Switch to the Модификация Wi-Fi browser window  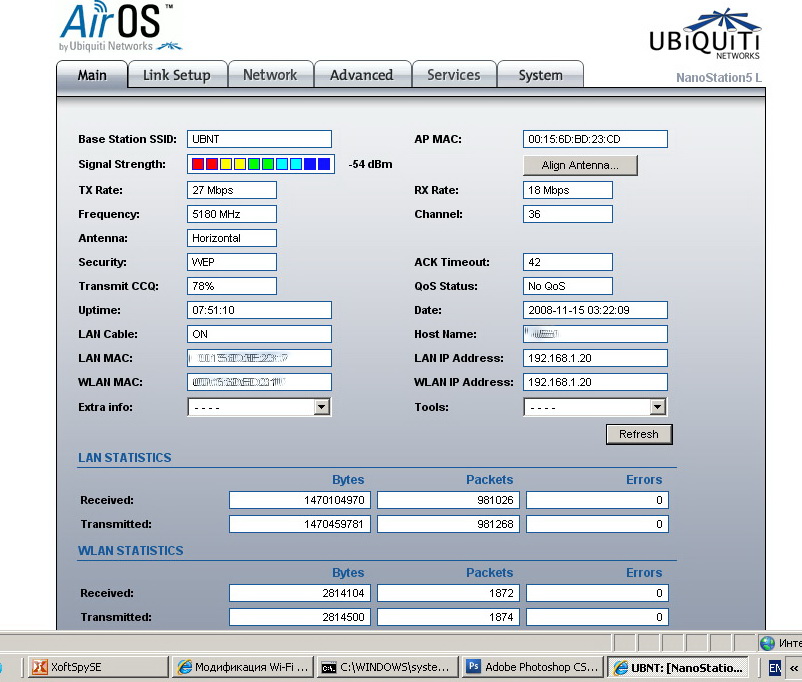click(242, 667)
